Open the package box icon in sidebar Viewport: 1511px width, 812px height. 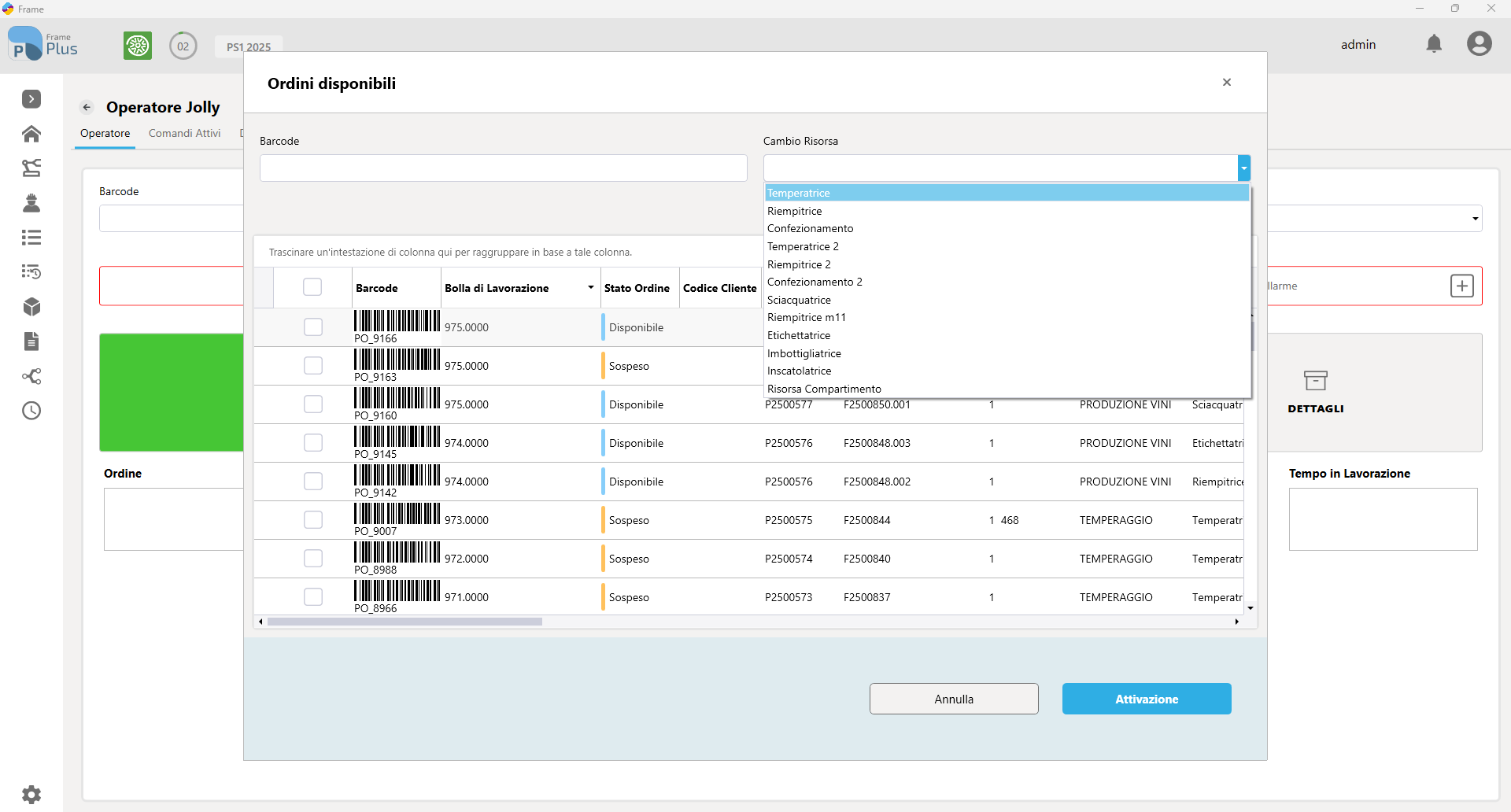pos(31,306)
